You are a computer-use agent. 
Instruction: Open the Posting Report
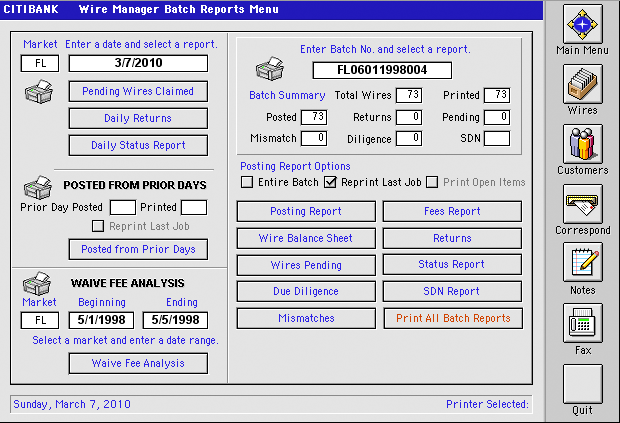(x=306, y=211)
